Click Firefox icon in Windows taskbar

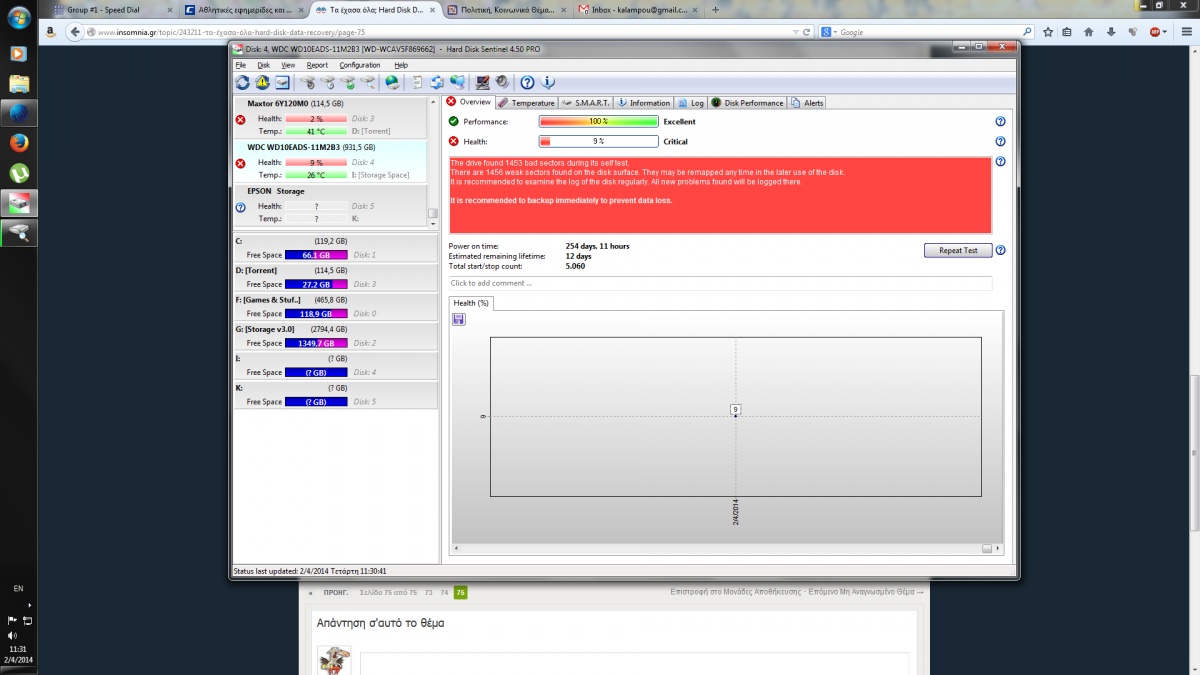click(x=19, y=143)
